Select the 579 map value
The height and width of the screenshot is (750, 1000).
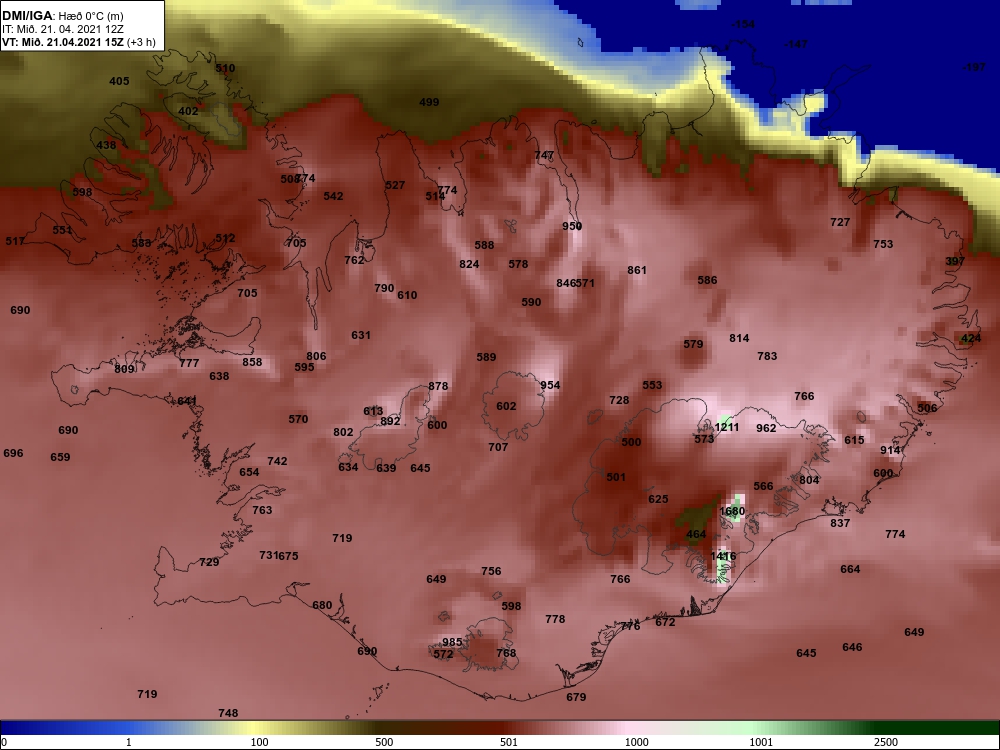point(693,344)
